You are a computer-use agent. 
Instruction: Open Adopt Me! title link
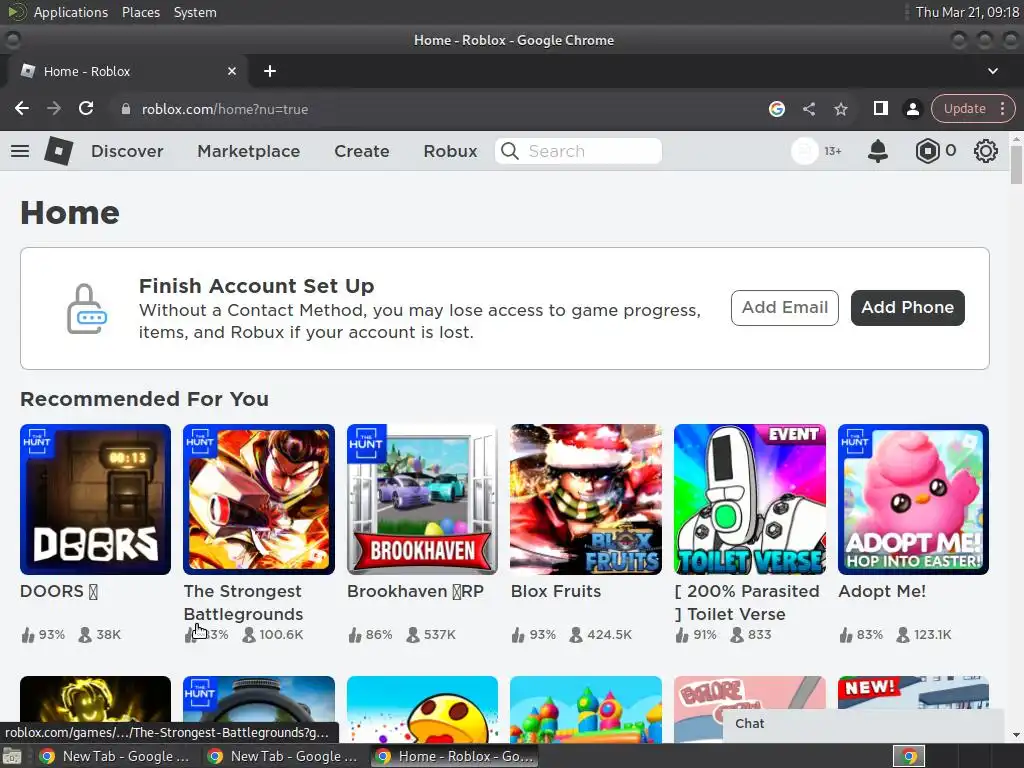pos(882,592)
